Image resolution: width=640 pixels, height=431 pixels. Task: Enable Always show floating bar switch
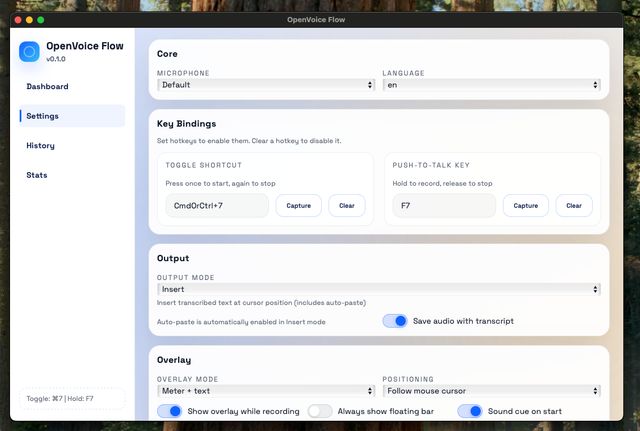(320, 411)
